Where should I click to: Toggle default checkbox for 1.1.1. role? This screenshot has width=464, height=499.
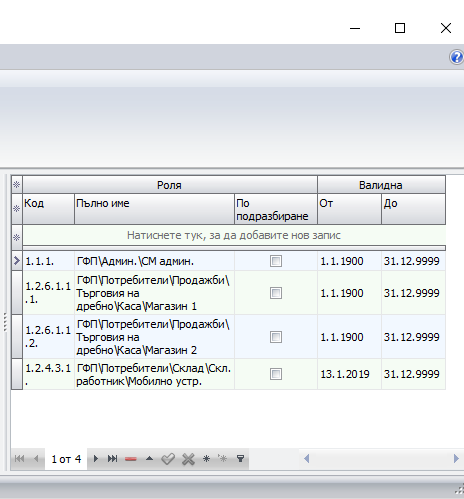(x=276, y=261)
